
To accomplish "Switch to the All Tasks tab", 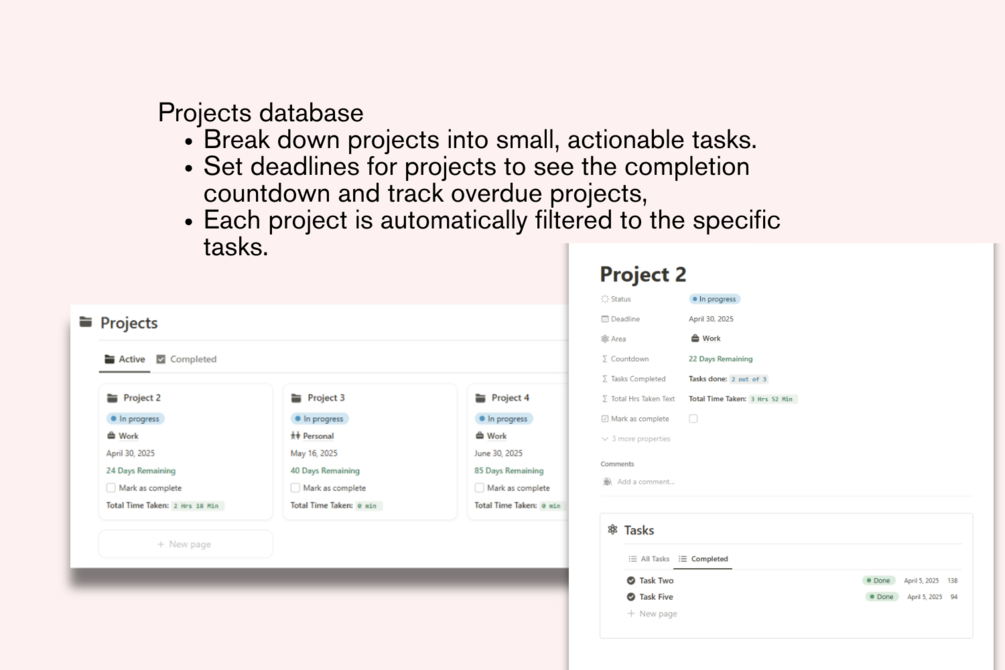I will (648, 559).
